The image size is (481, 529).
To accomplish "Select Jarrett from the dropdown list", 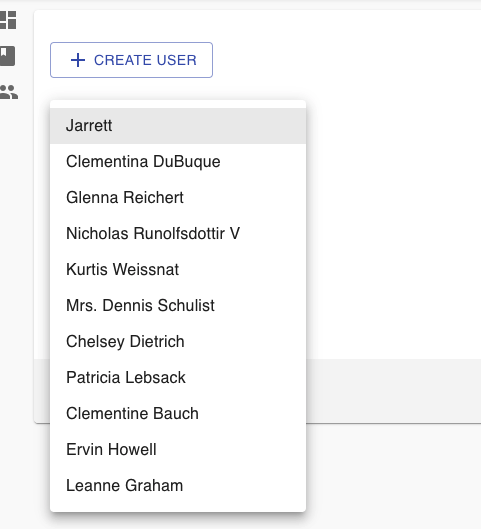I will [x=178, y=126].
